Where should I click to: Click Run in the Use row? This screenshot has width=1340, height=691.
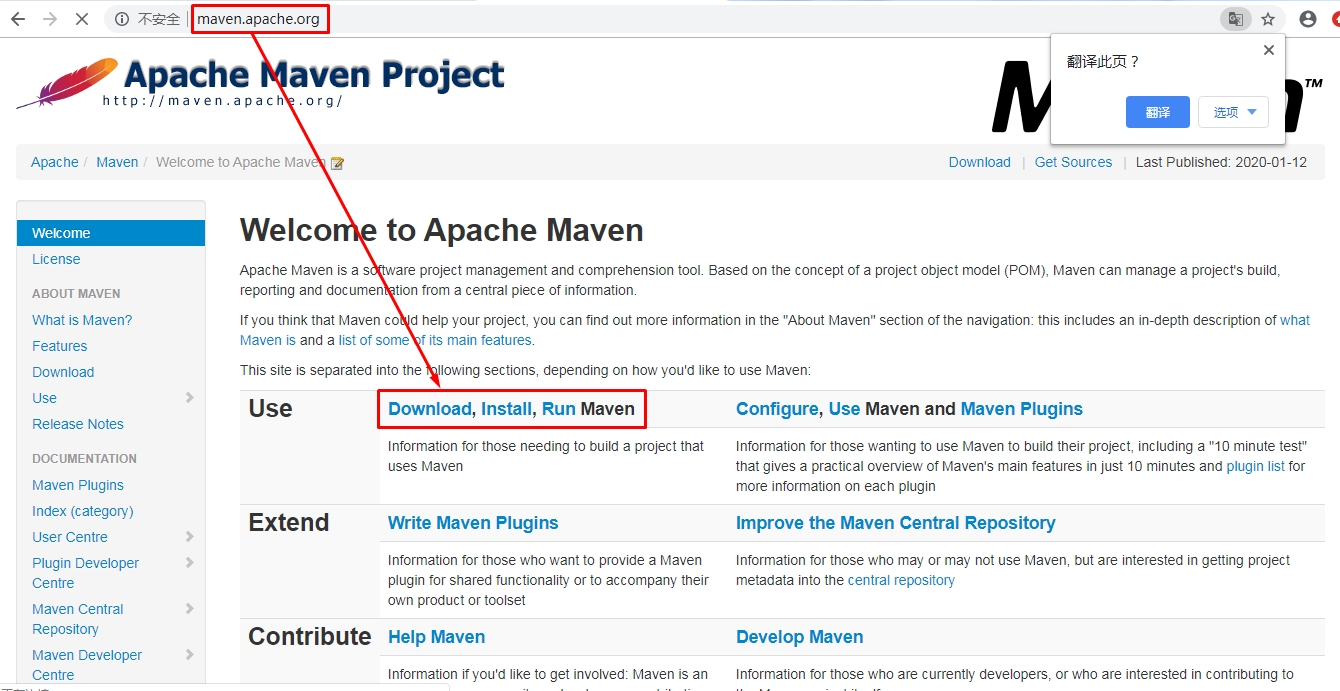coord(559,408)
